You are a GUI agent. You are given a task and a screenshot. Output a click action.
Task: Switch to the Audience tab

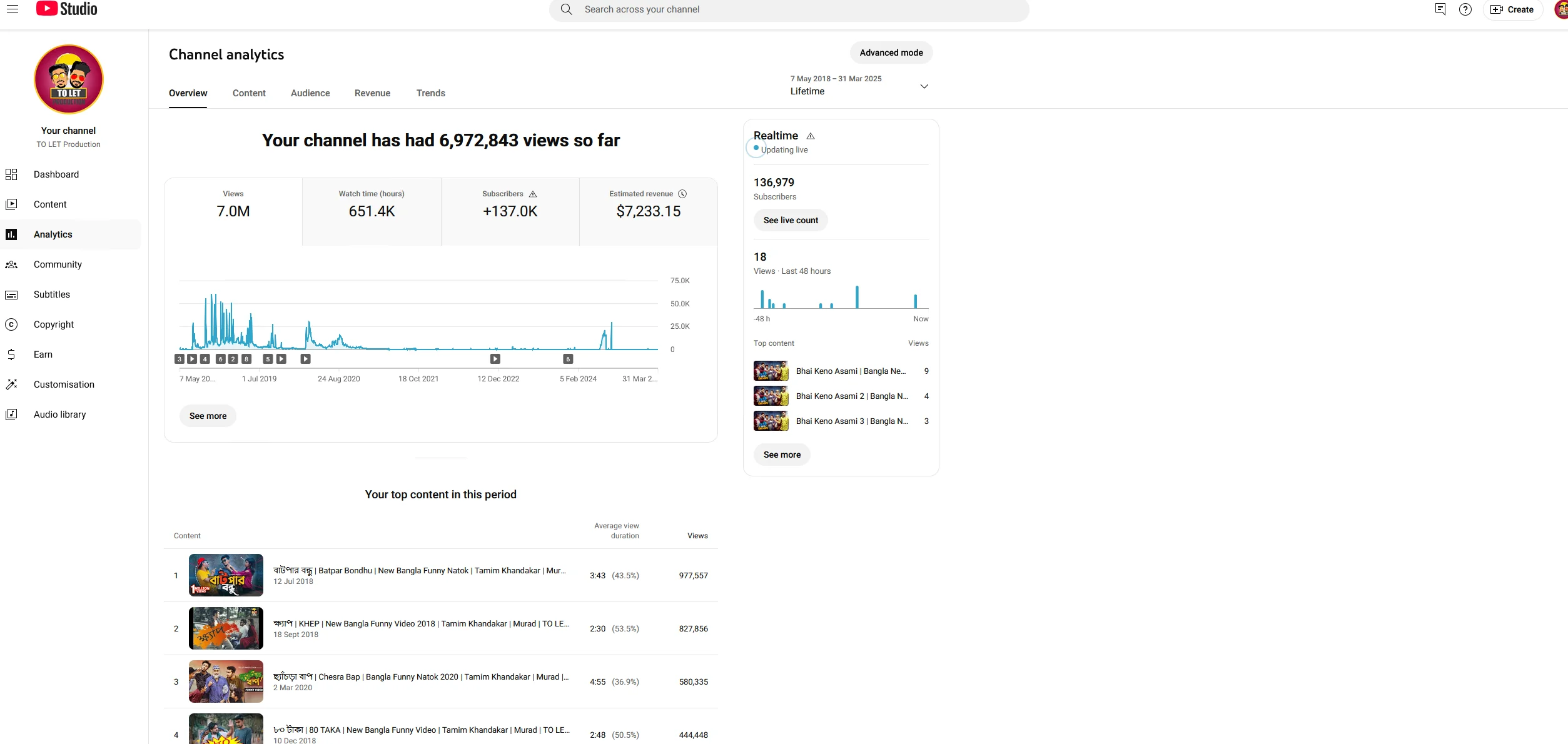pos(310,93)
